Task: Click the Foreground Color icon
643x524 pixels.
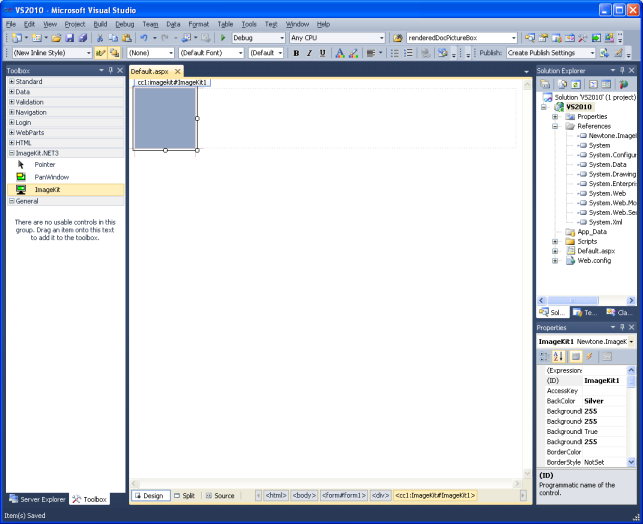Action: coord(340,53)
